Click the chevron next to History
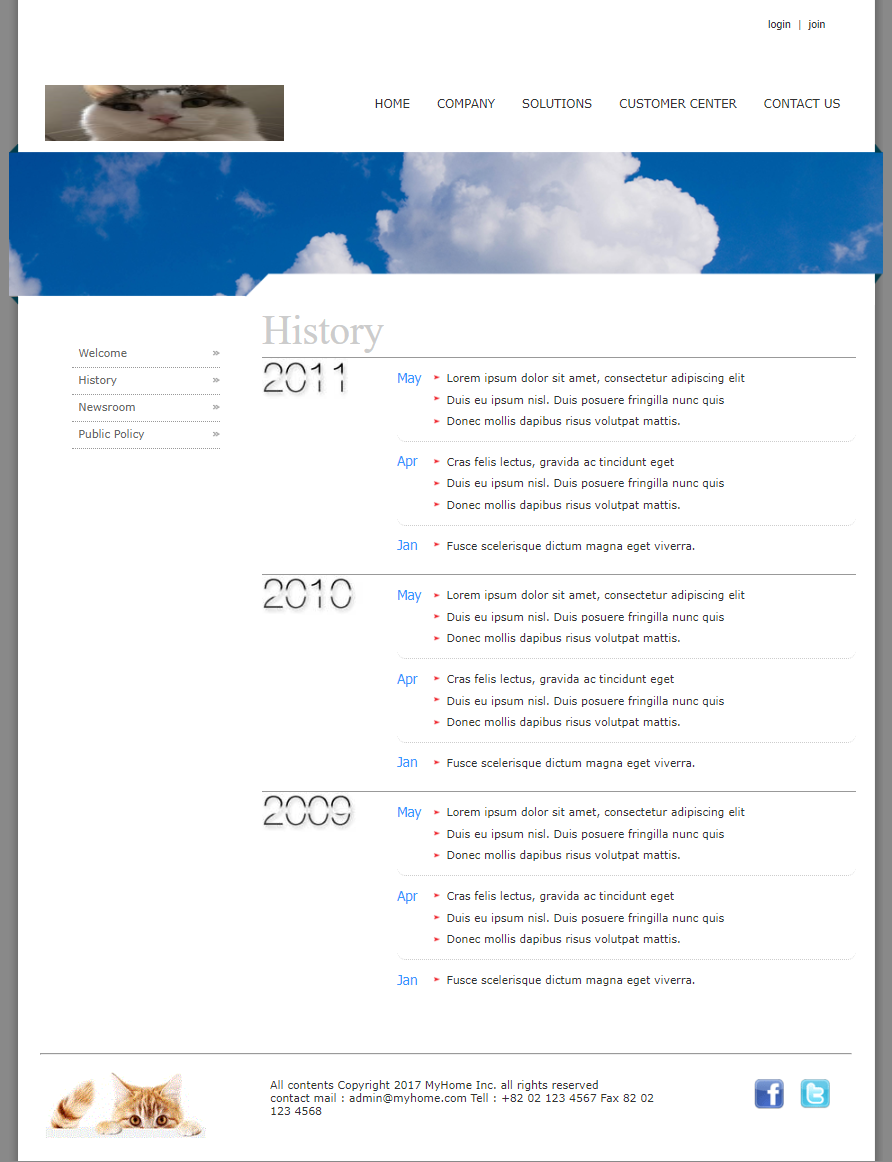Viewport: 892px width, 1162px height. [x=216, y=380]
